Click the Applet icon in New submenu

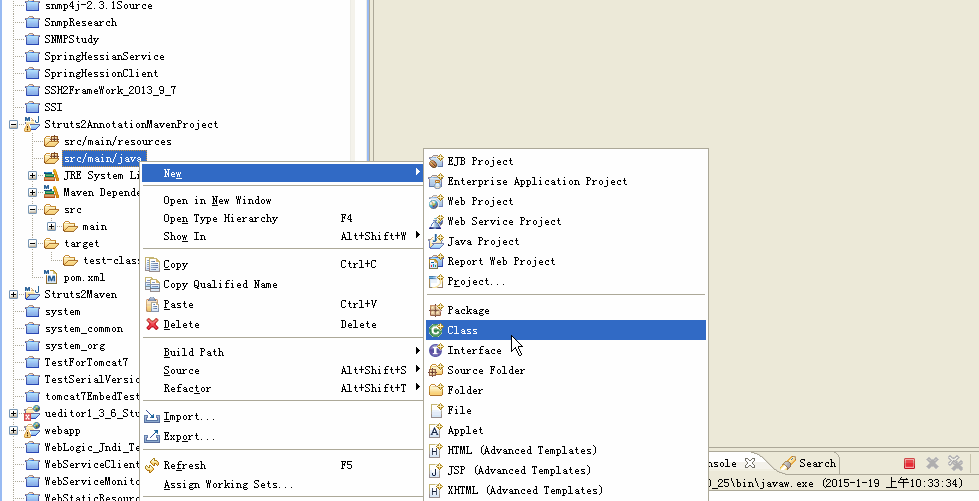click(x=436, y=430)
